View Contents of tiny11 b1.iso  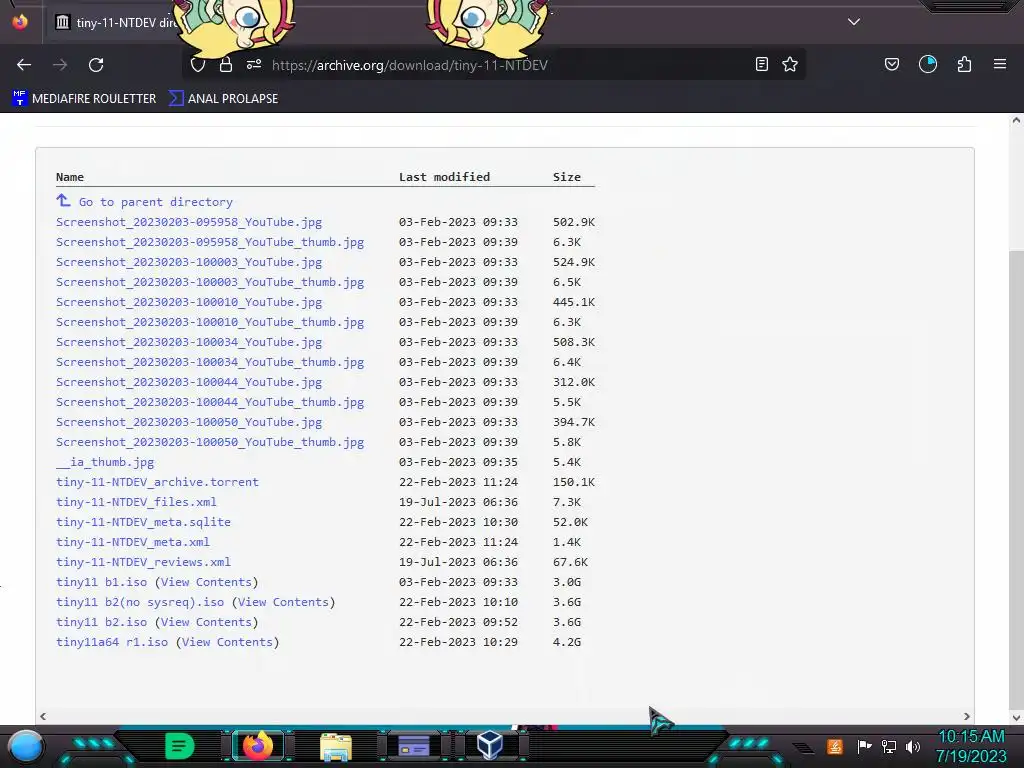206,582
